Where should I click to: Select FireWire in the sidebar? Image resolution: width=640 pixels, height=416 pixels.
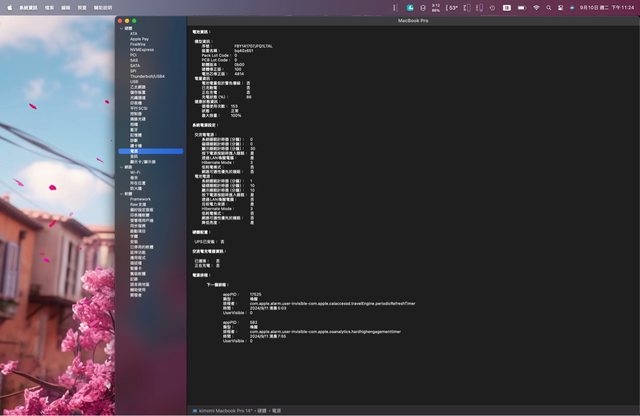tap(138, 44)
